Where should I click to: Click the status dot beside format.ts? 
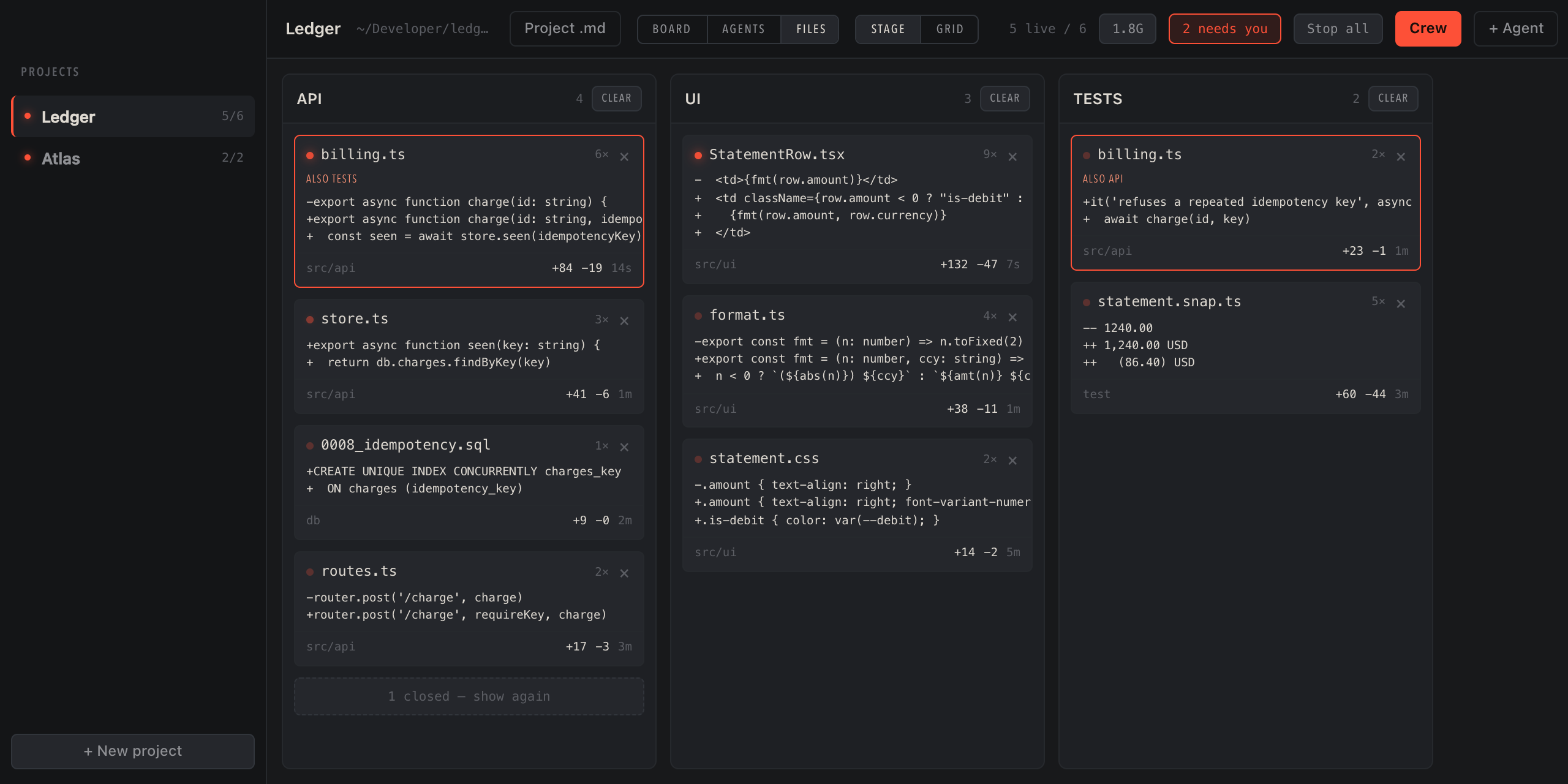pyautogui.click(x=698, y=316)
